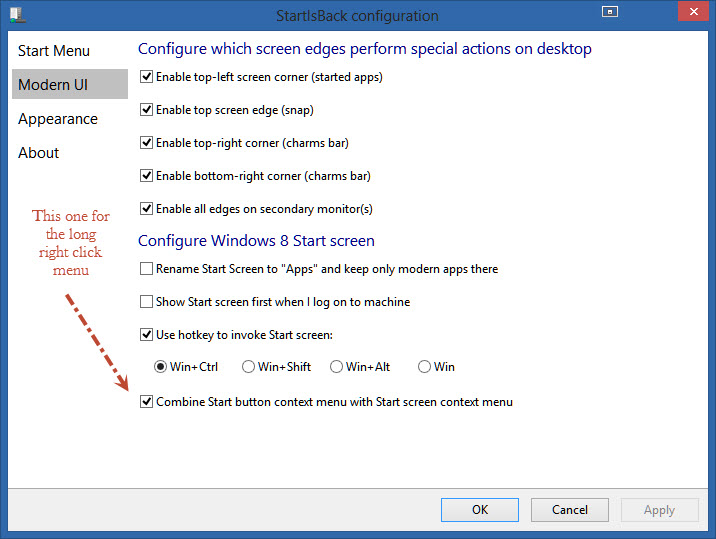Click the maximize window button
Screen dimensions: 716x539
[x=610, y=12]
